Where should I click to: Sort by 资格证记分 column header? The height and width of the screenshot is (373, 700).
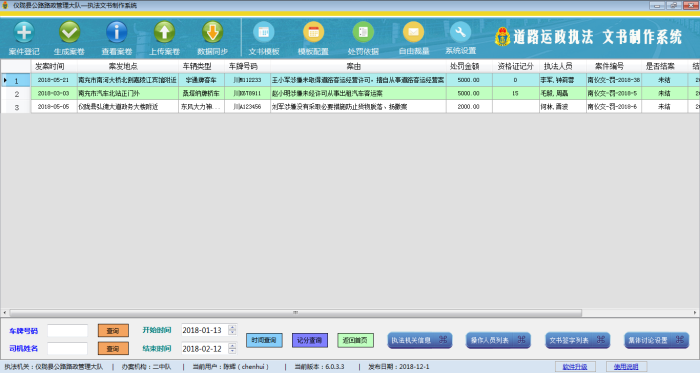coord(516,66)
